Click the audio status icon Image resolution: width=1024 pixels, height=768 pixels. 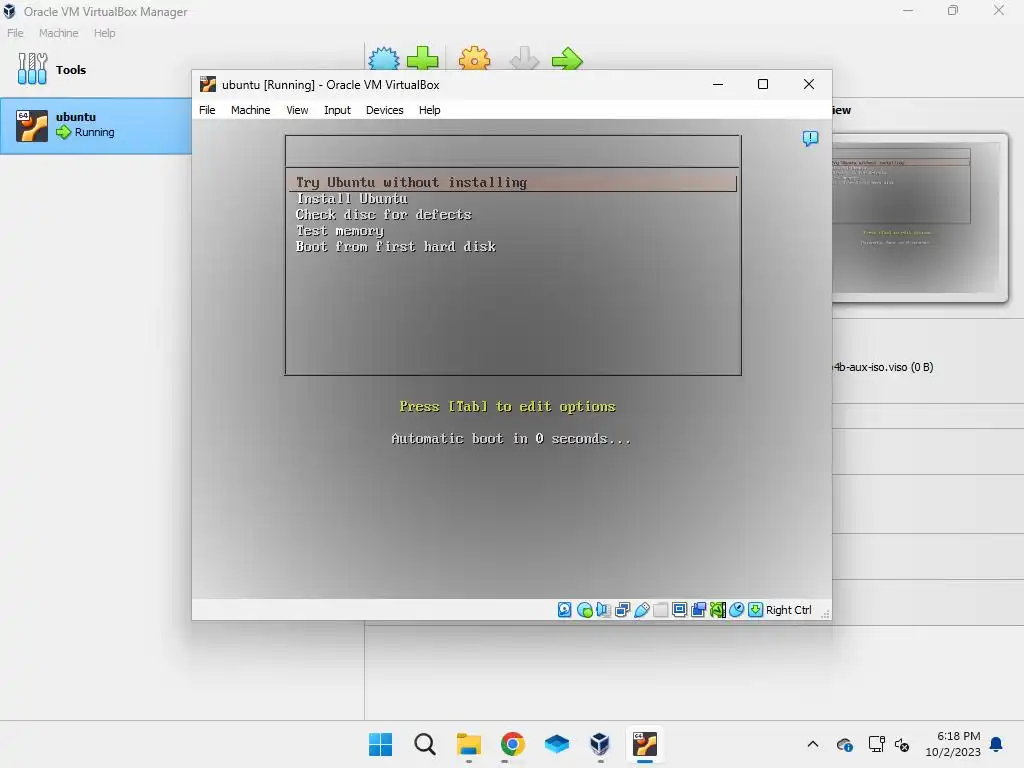[x=603, y=610]
